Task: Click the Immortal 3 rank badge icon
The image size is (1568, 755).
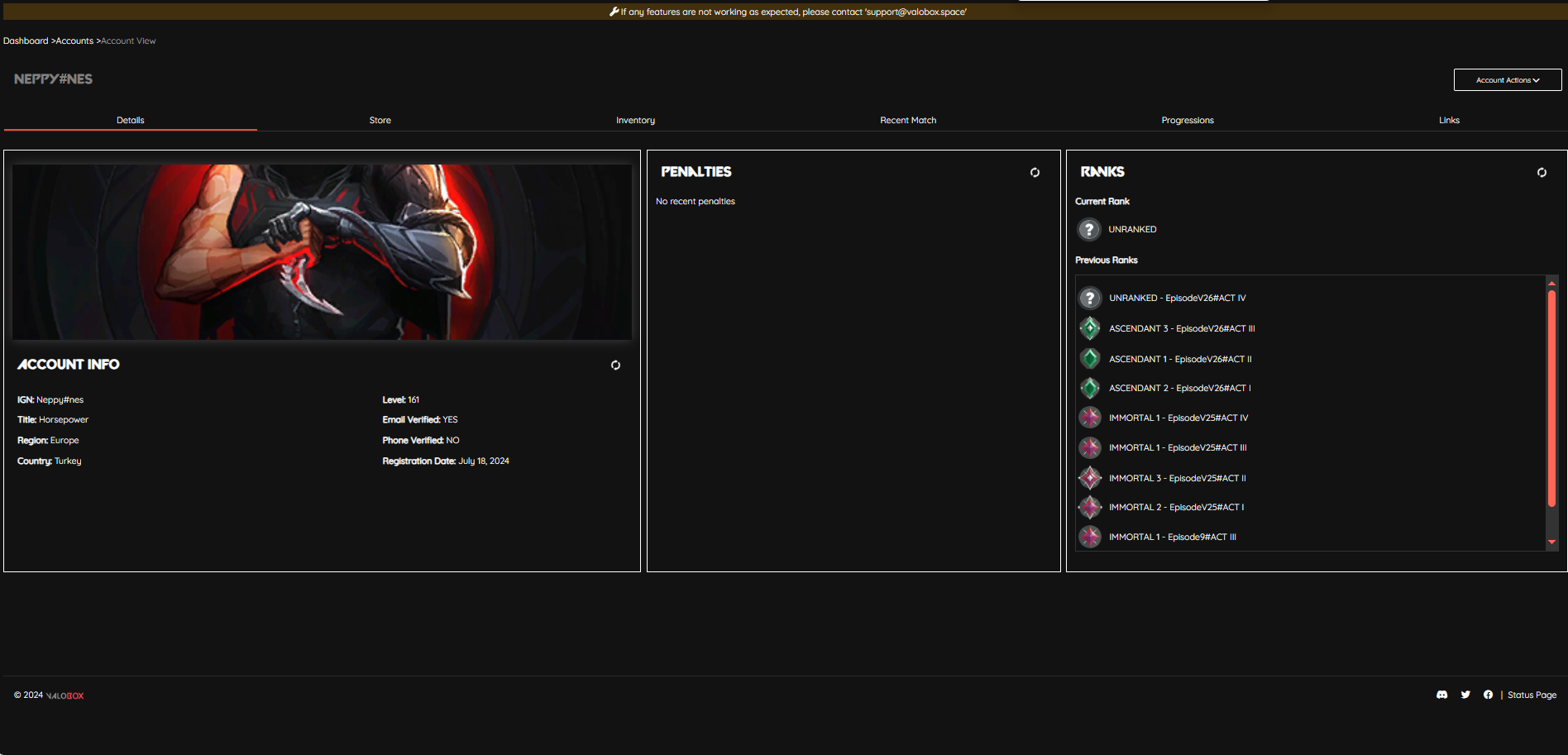Action: (x=1090, y=478)
